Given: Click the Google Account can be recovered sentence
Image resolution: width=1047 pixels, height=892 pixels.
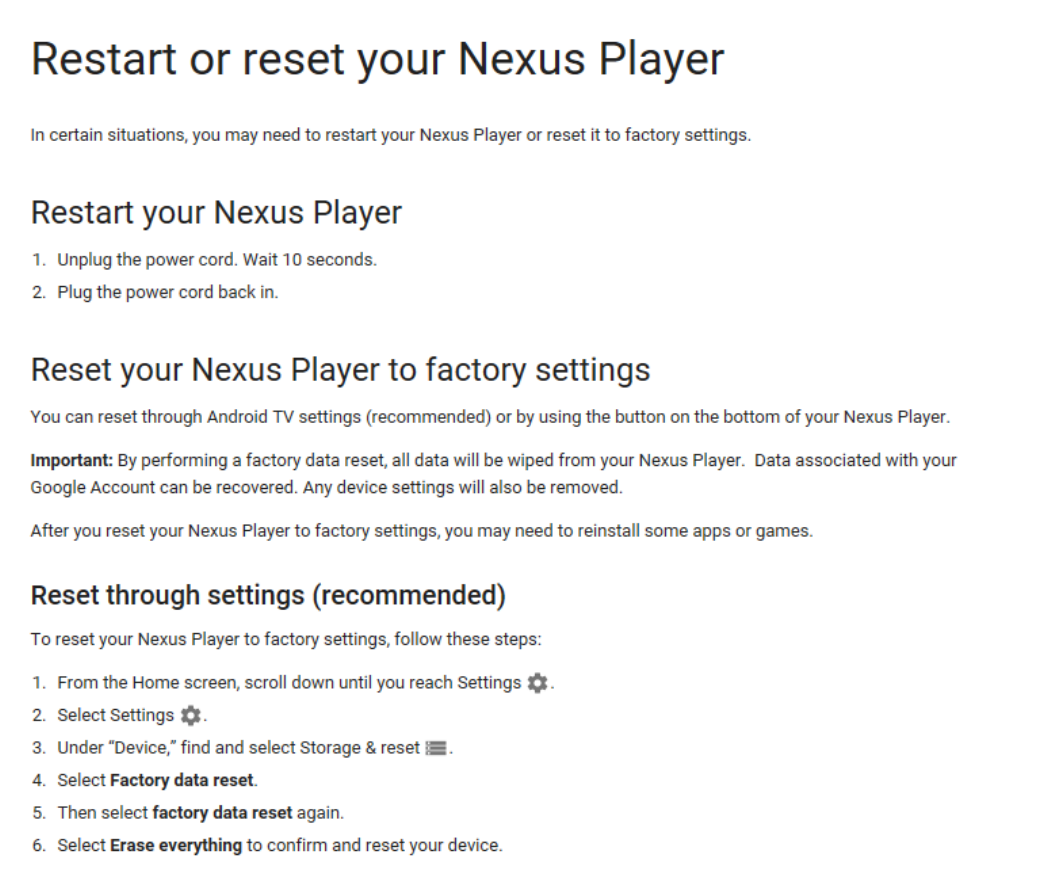Looking at the screenshot, I should 164,487.
